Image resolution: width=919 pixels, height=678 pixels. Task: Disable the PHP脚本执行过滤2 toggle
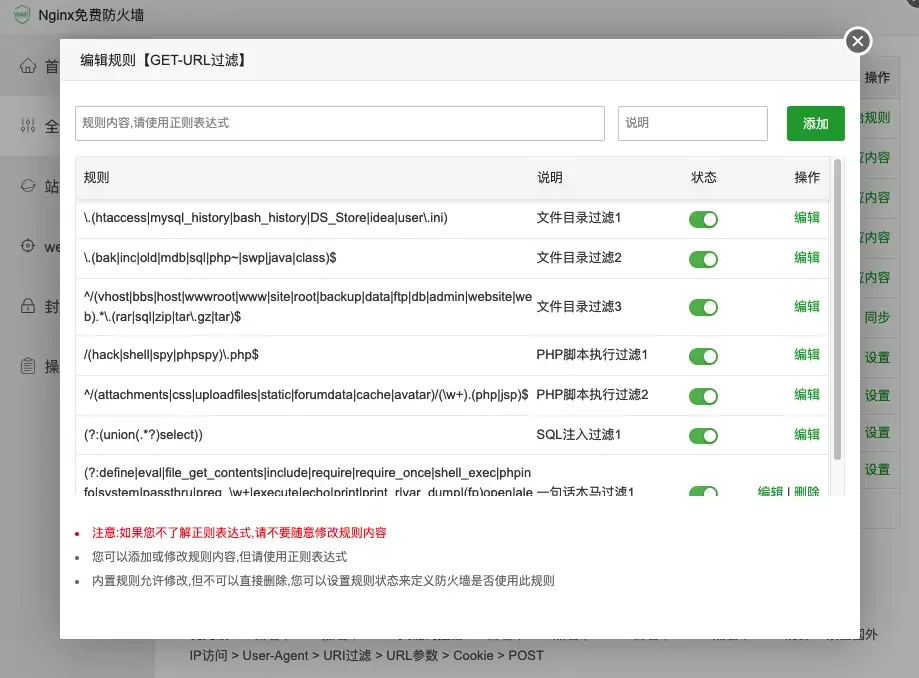(703, 396)
